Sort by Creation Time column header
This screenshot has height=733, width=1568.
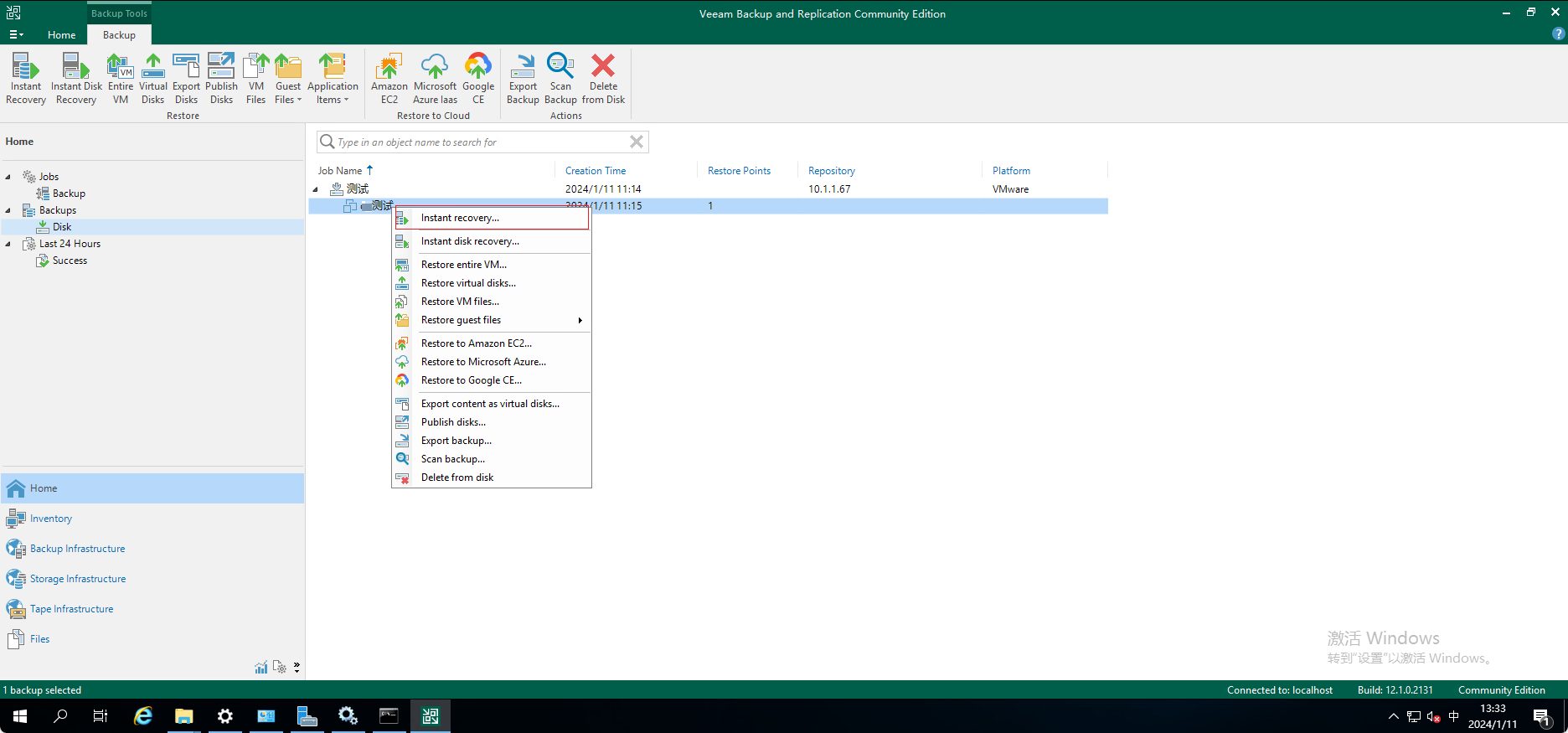(596, 171)
